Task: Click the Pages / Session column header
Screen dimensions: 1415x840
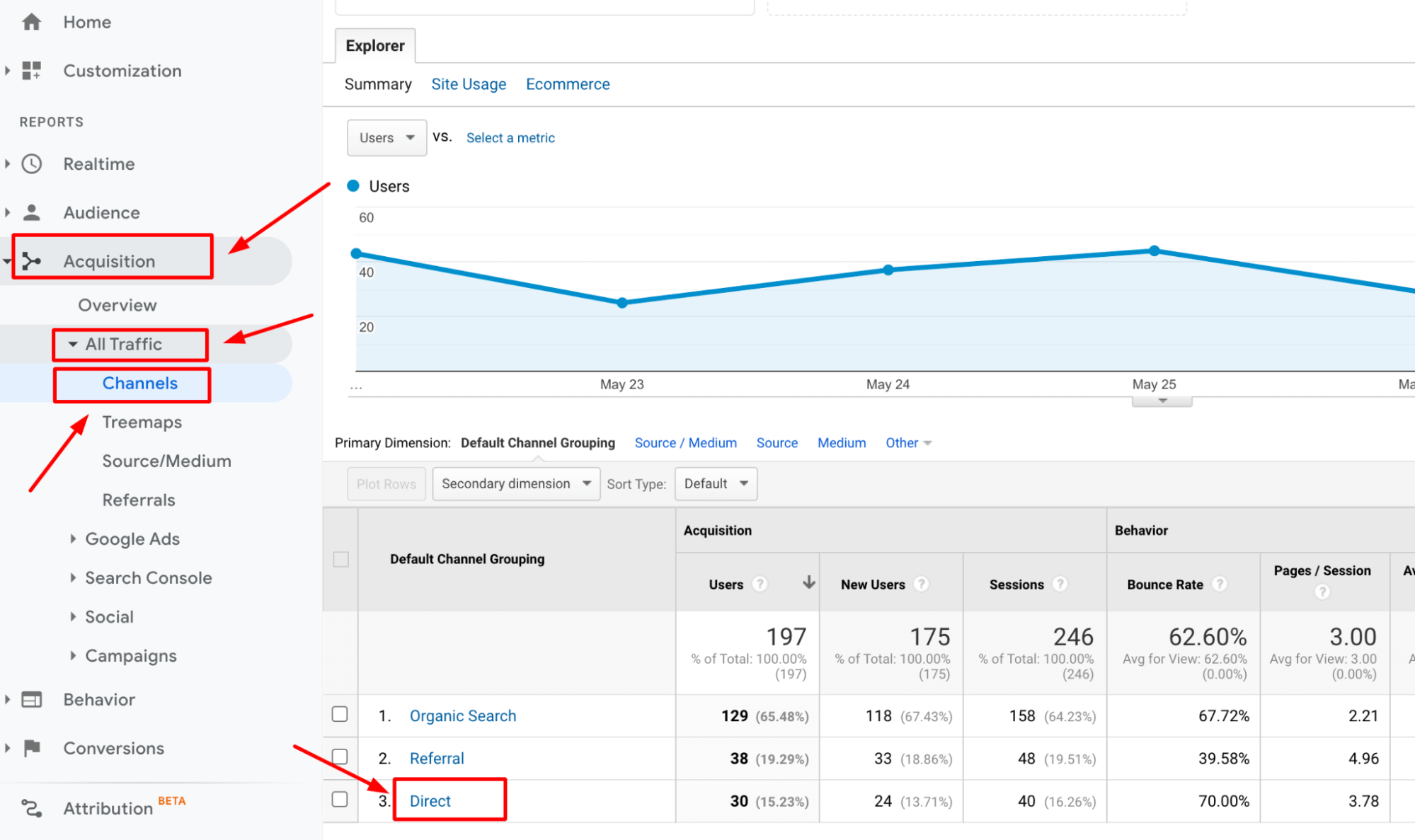Action: [x=1322, y=570]
